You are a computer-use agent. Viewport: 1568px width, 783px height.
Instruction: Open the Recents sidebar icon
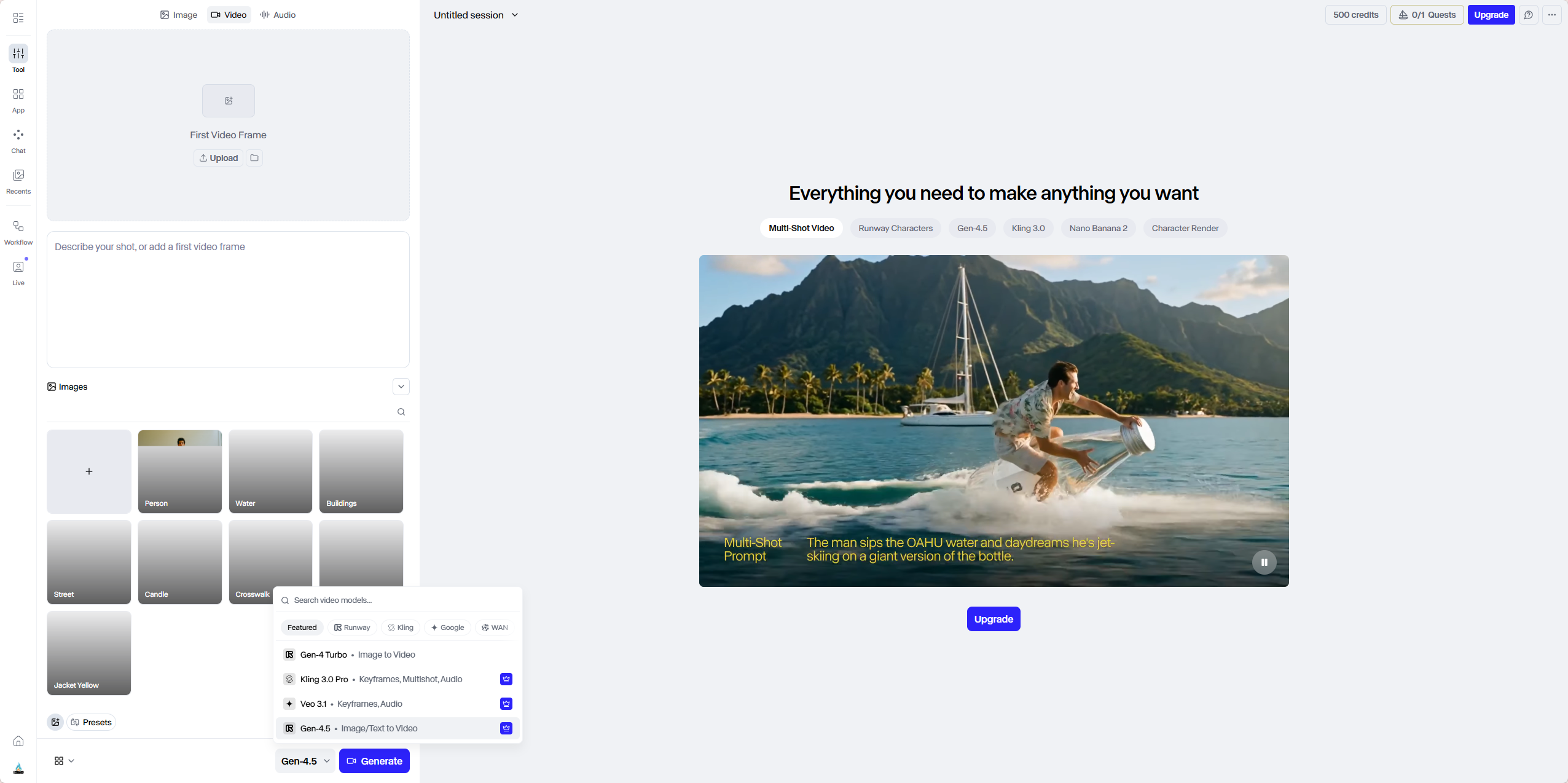18,181
